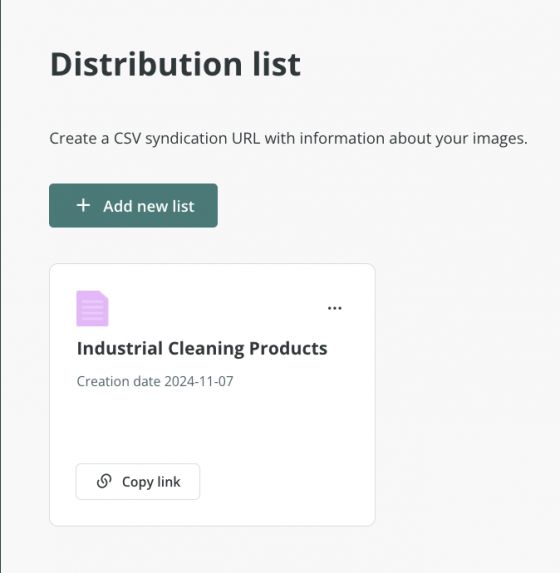
Task: Create a new distribution list
Action: (133, 205)
